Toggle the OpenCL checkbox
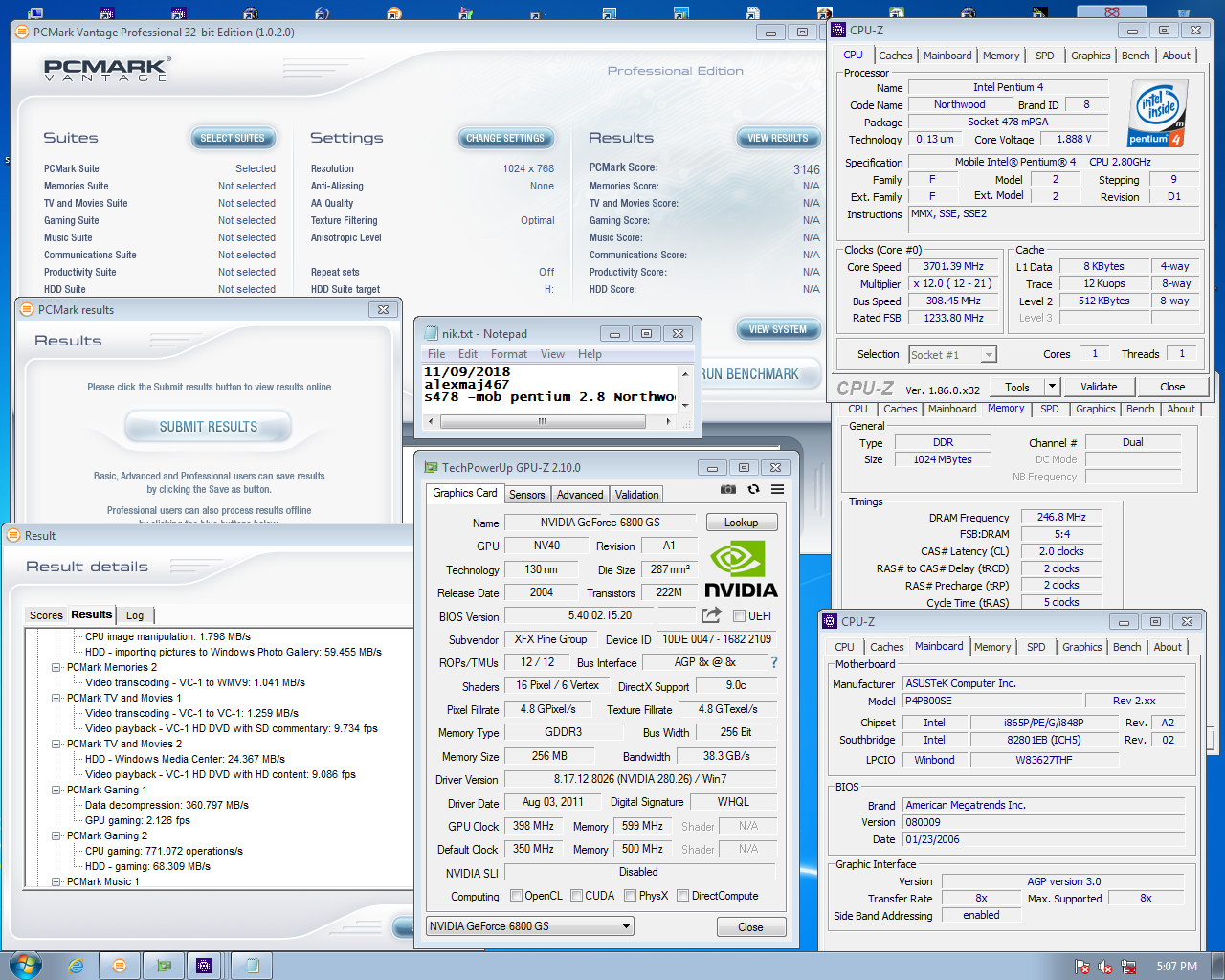 pyautogui.click(x=517, y=896)
